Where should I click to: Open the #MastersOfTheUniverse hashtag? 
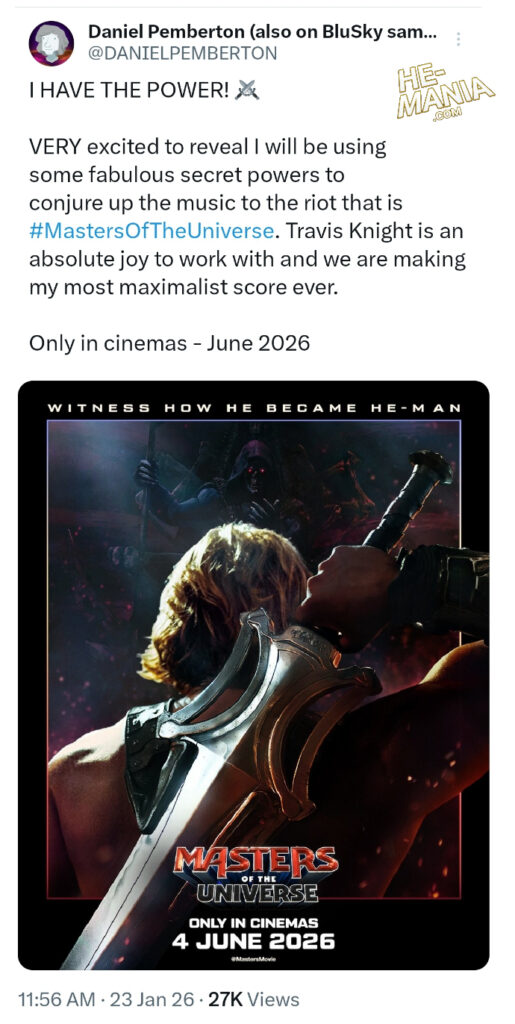tap(151, 231)
